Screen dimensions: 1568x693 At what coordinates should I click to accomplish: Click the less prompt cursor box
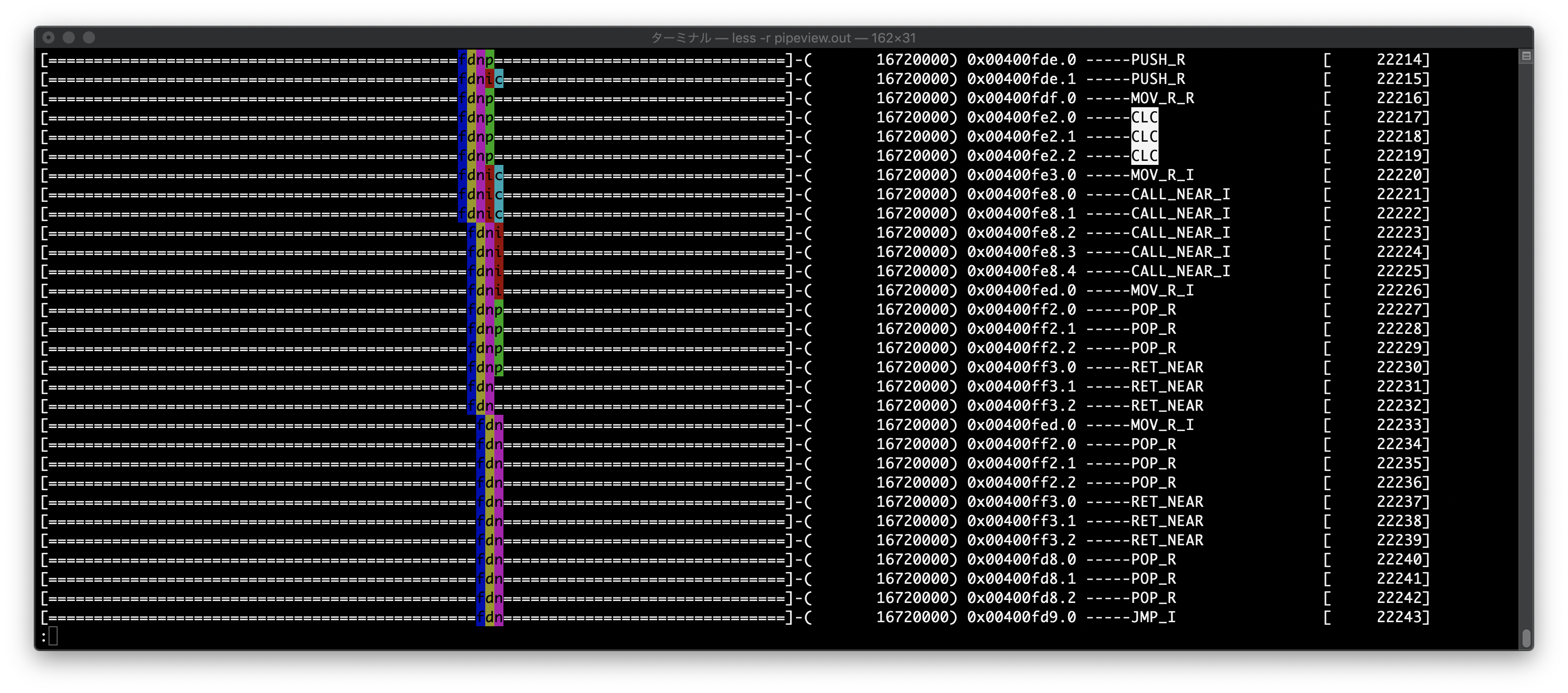tap(53, 636)
